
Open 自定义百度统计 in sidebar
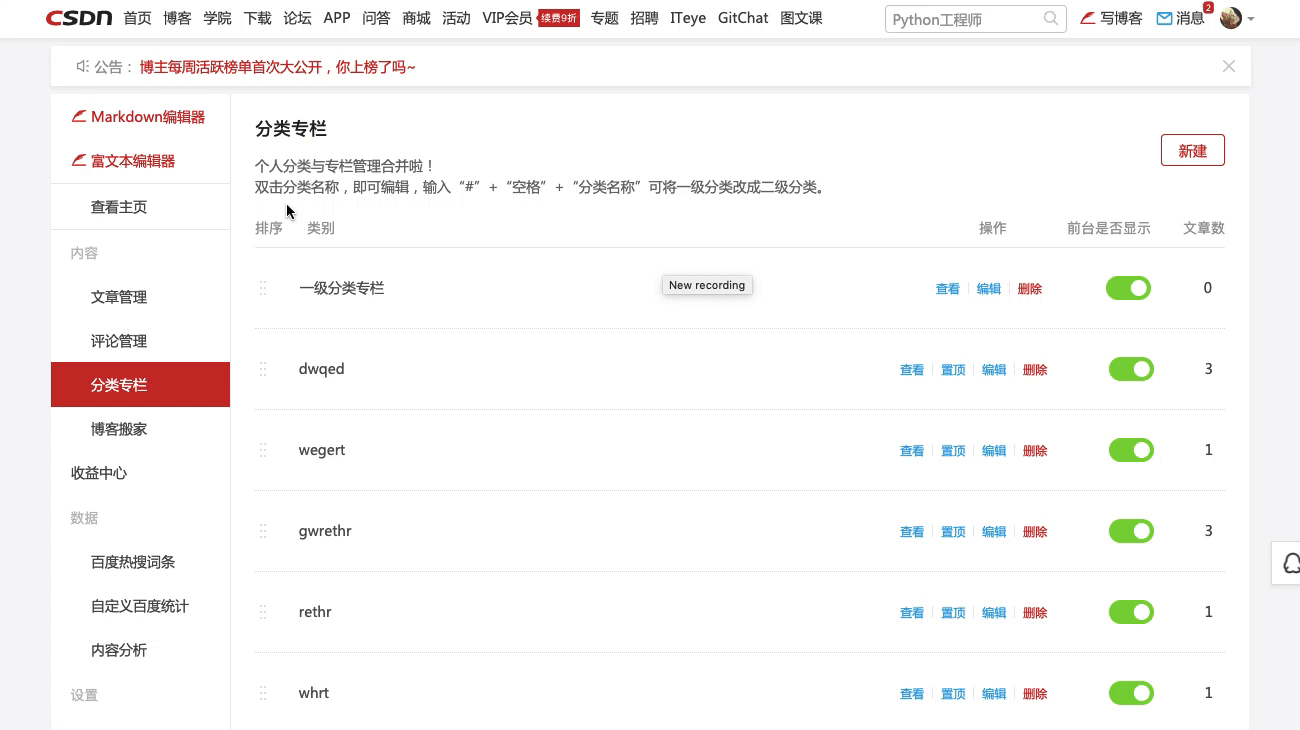tap(140, 606)
